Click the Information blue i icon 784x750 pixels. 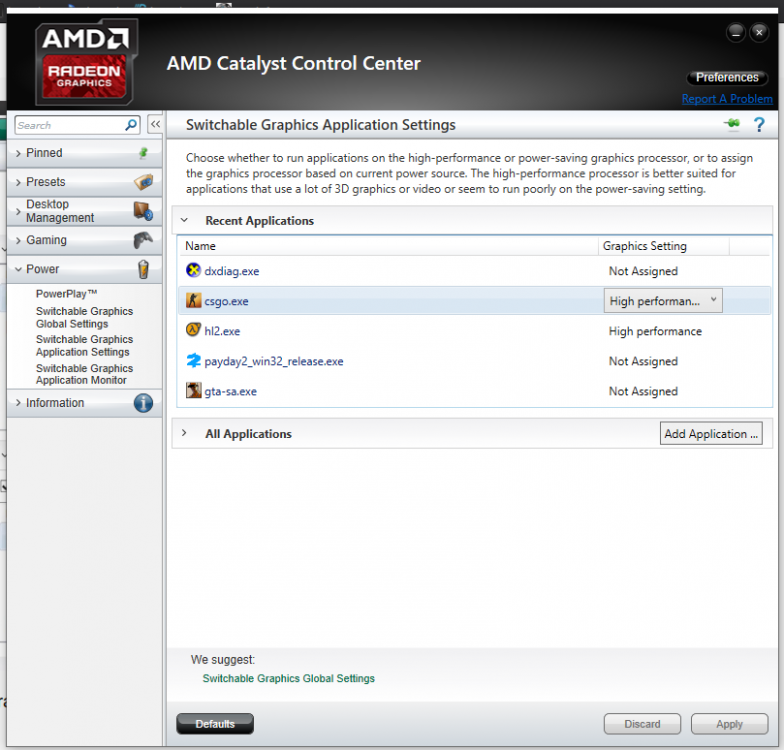[x=144, y=402]
